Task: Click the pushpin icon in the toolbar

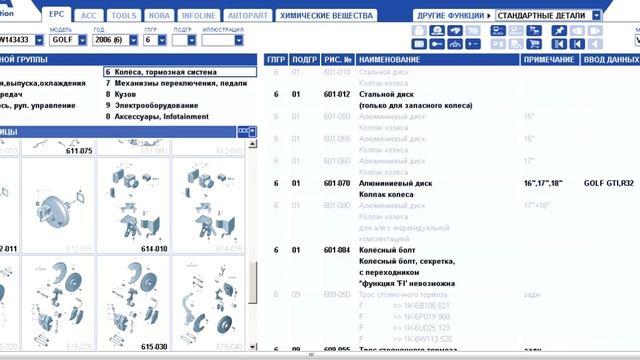Action: (559, 31)
